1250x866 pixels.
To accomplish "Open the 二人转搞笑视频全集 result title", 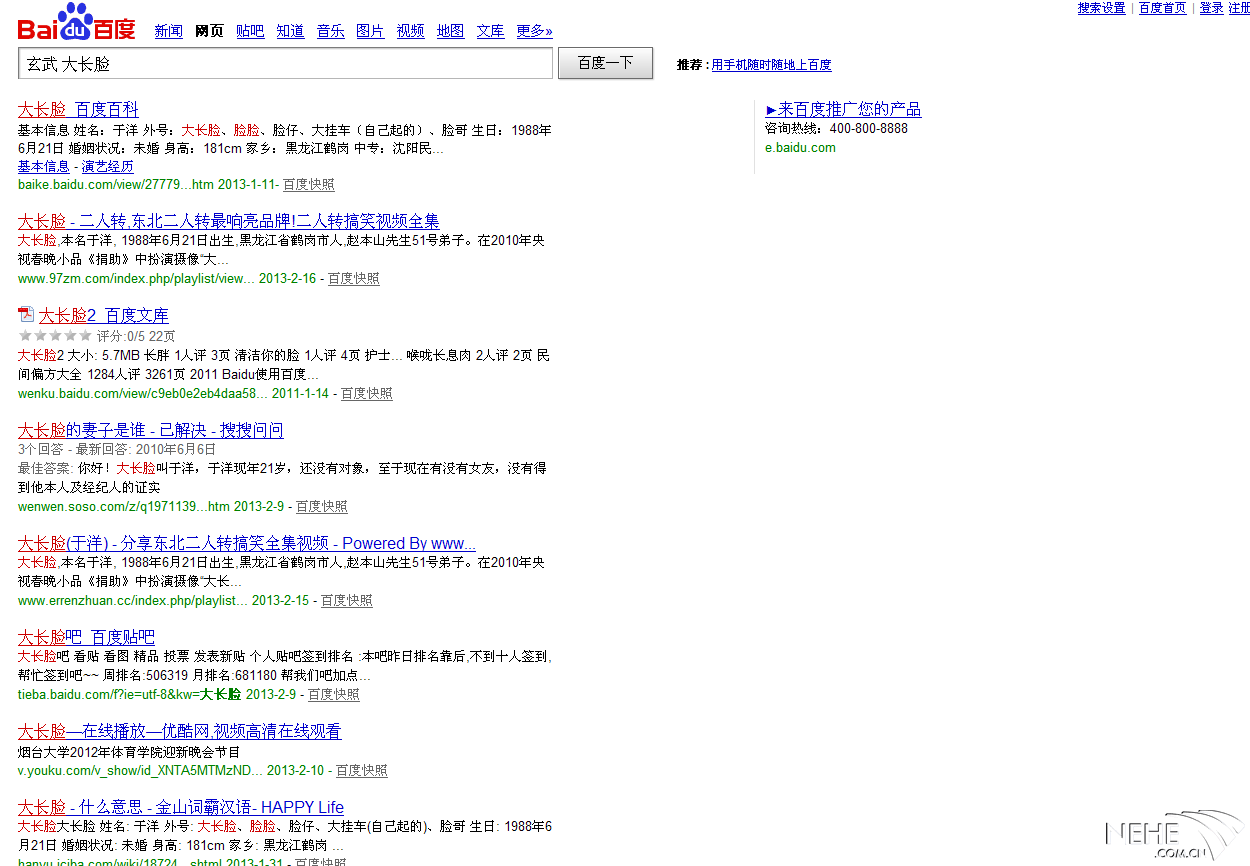I will [x=228, y=221].
